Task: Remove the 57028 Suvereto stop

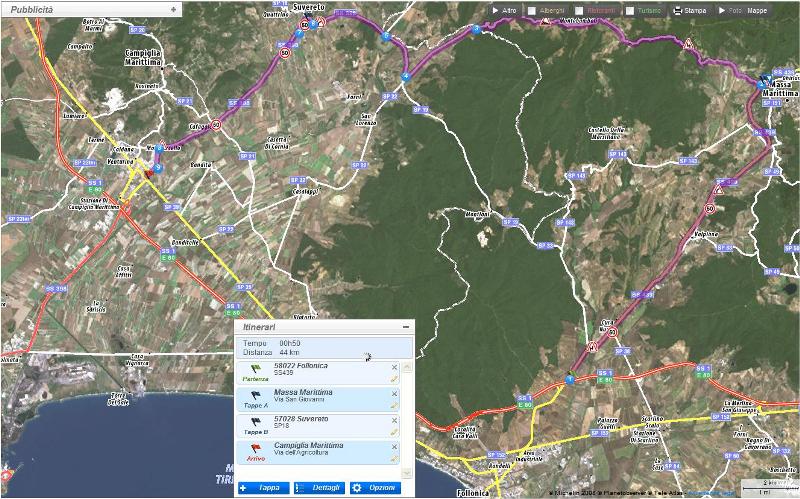Action: [394, 420]
